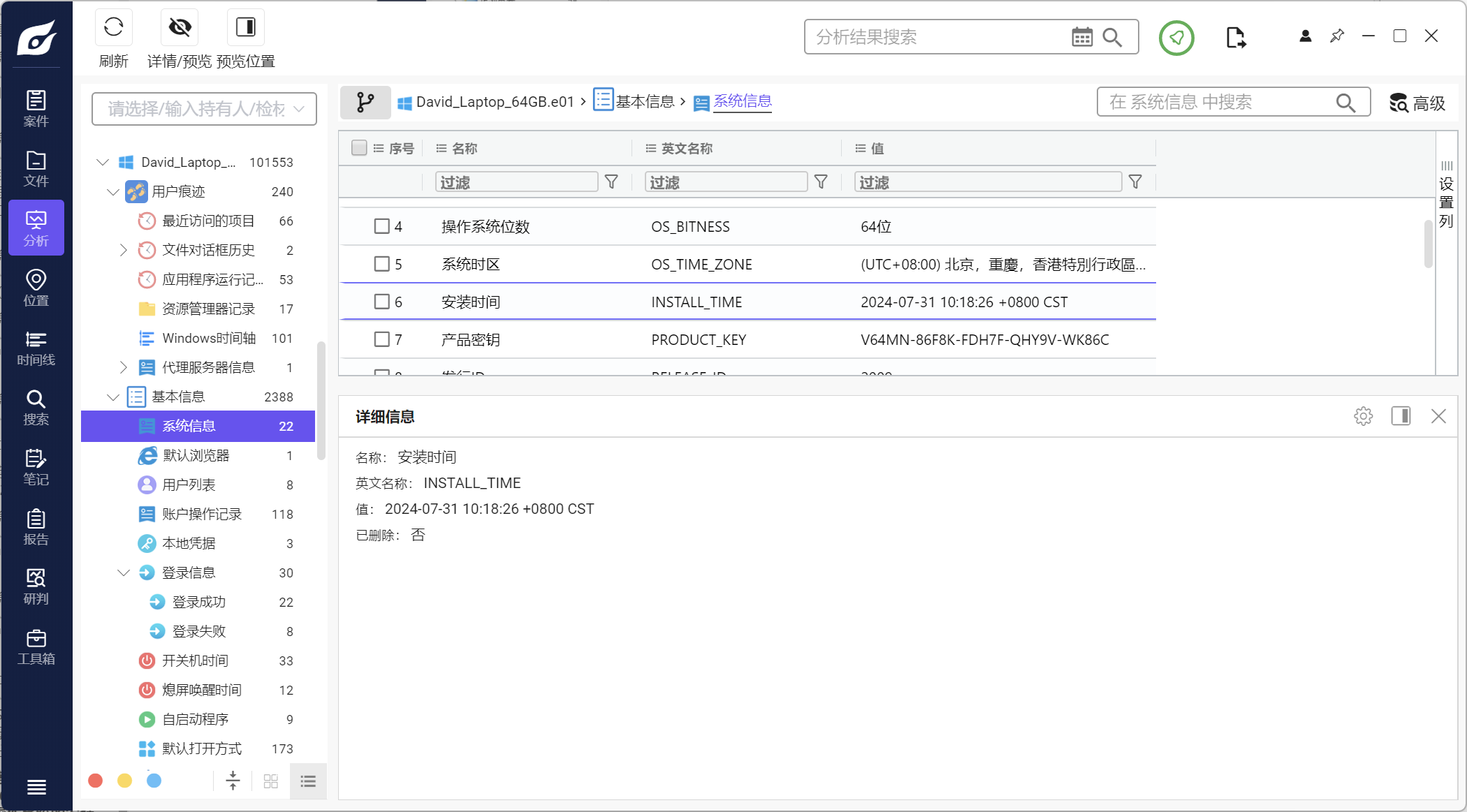Expand the 代理服务器信息 node
This screenshot has height=812, width=1467.
click(x=124, y=367)
